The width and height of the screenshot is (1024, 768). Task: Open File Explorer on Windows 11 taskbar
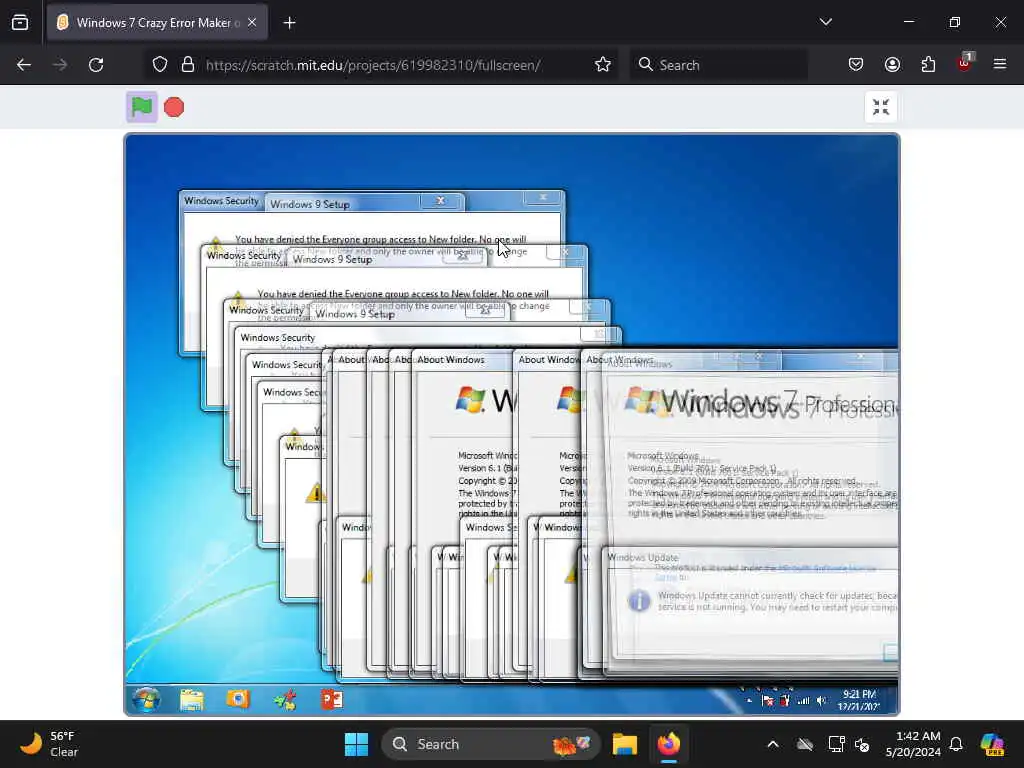(x=625, y=744)
